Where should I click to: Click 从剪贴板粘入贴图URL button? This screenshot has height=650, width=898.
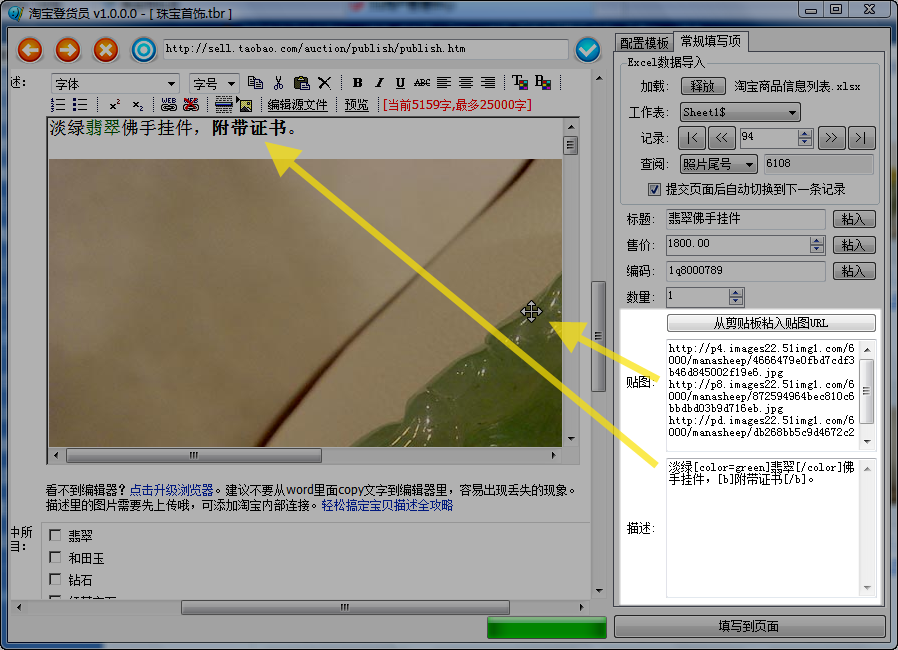771,323
